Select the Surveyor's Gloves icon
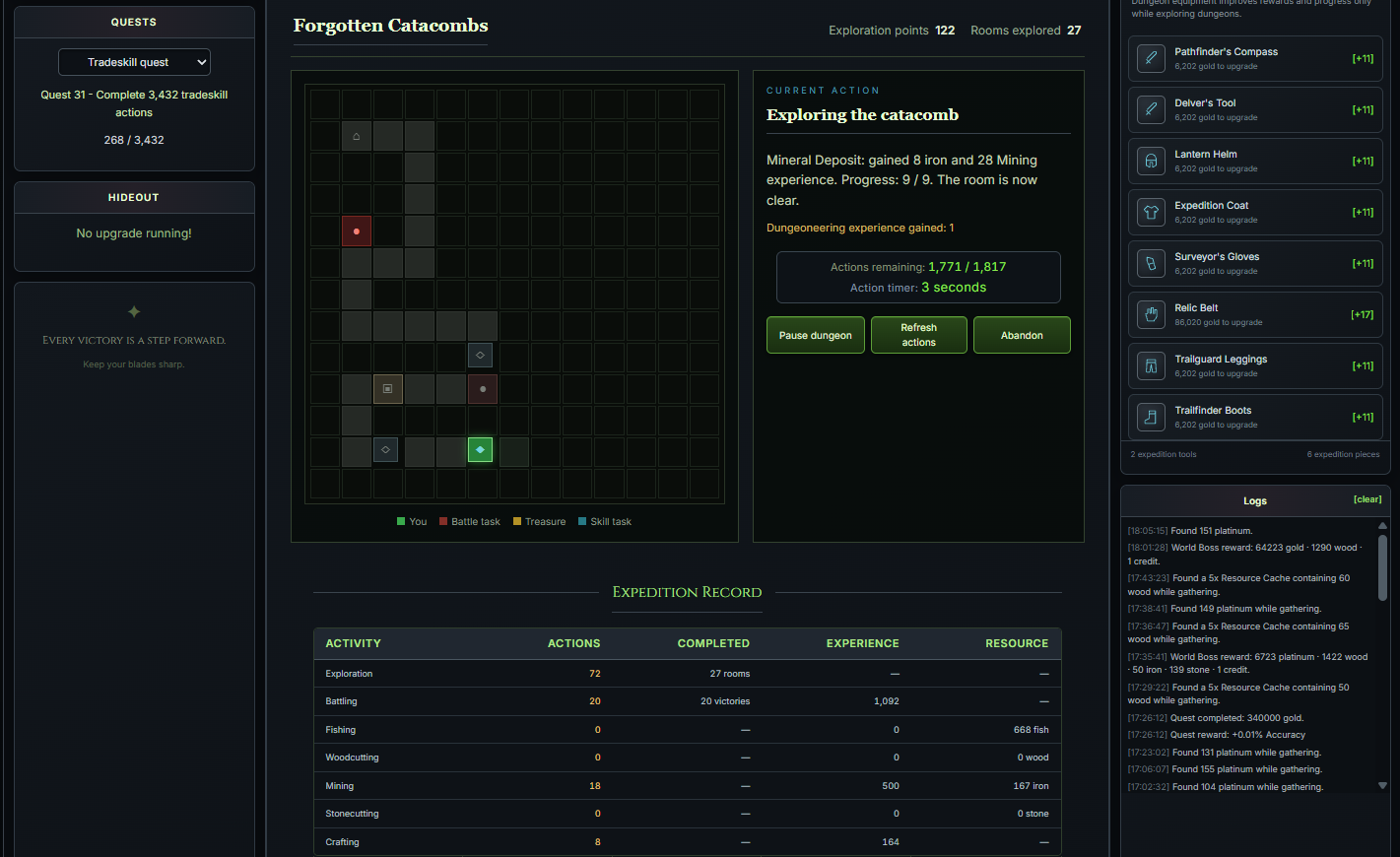The height and width of the screenshot is (857, 1400). 1151,263
